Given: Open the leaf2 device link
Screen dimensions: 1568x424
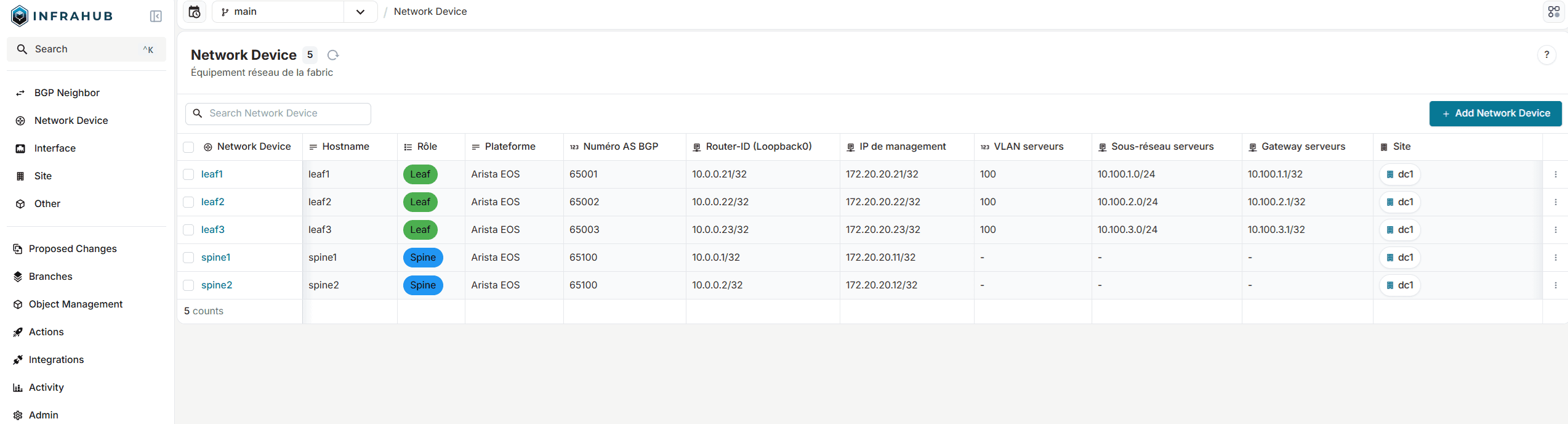Looking at the screenshot, I should 213,202.
